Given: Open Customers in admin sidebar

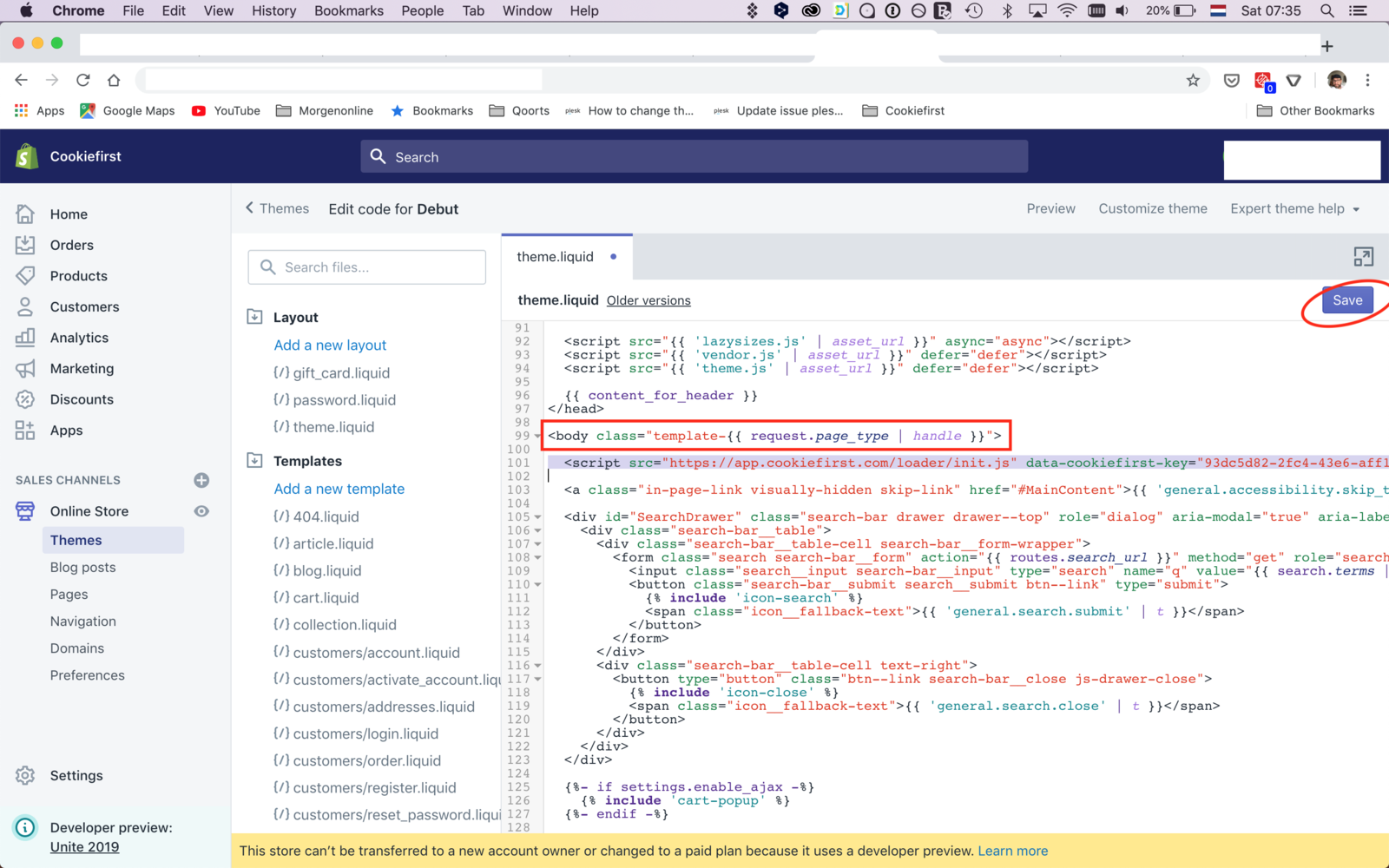Looking at the screenshot, I should click(84, 306).
